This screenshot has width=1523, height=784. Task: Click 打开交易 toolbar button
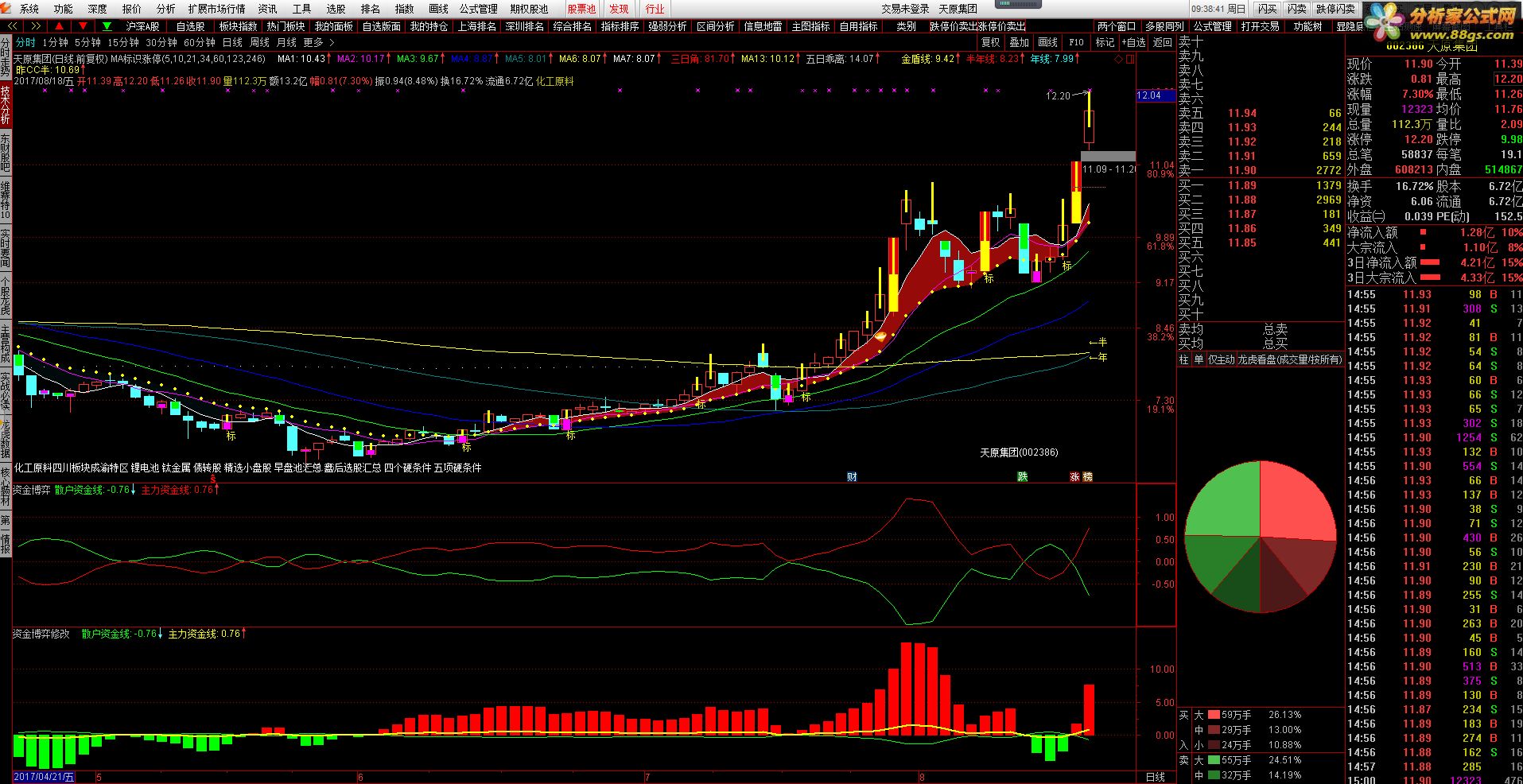(x=1260, y=26)
